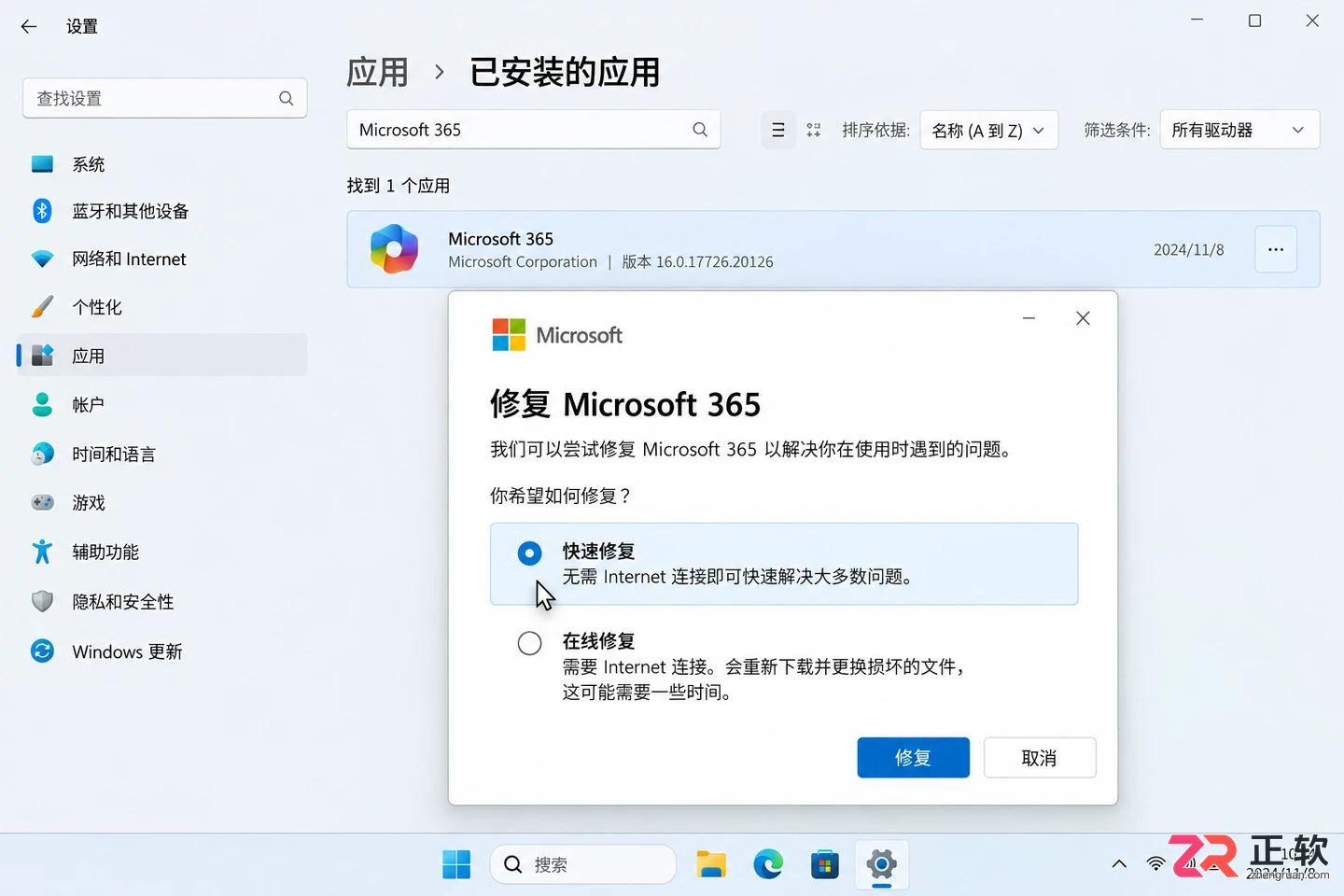Click the 帐户 person icon

(42, 404)
